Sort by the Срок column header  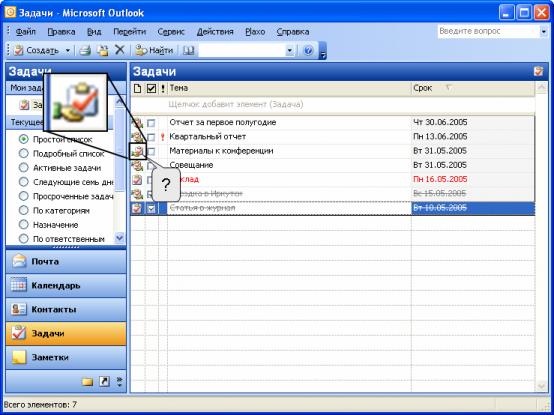coord(473,88)
